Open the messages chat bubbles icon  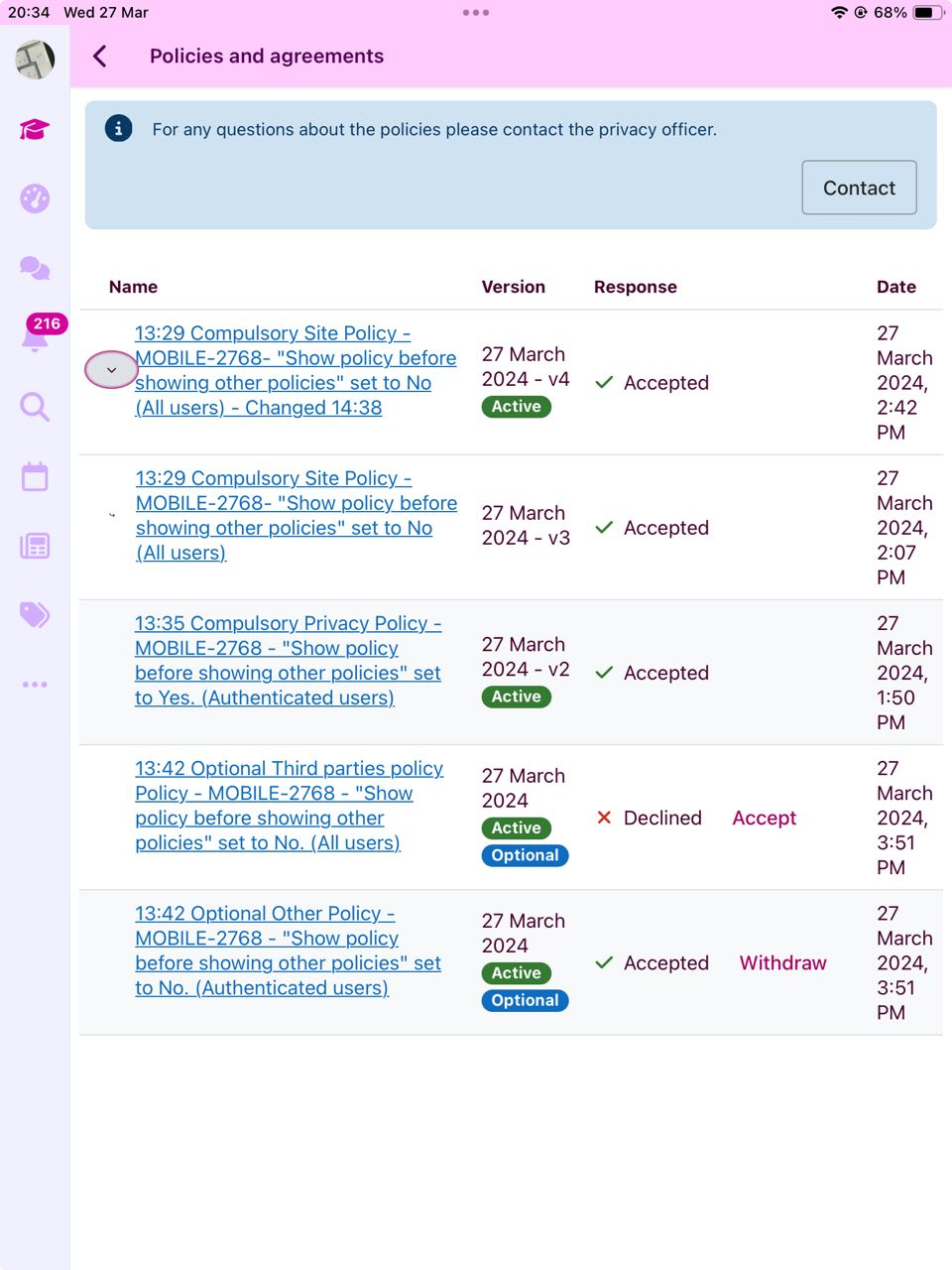[x=35, y=268]
